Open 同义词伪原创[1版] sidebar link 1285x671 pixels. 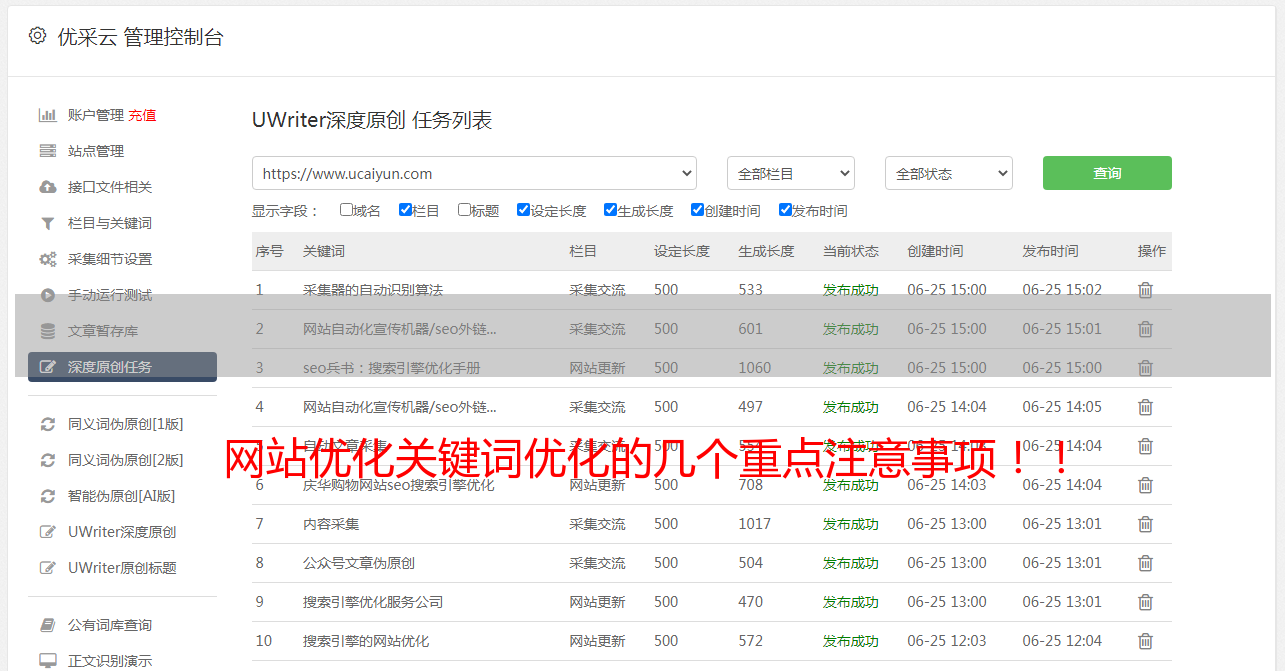[126, 424]
